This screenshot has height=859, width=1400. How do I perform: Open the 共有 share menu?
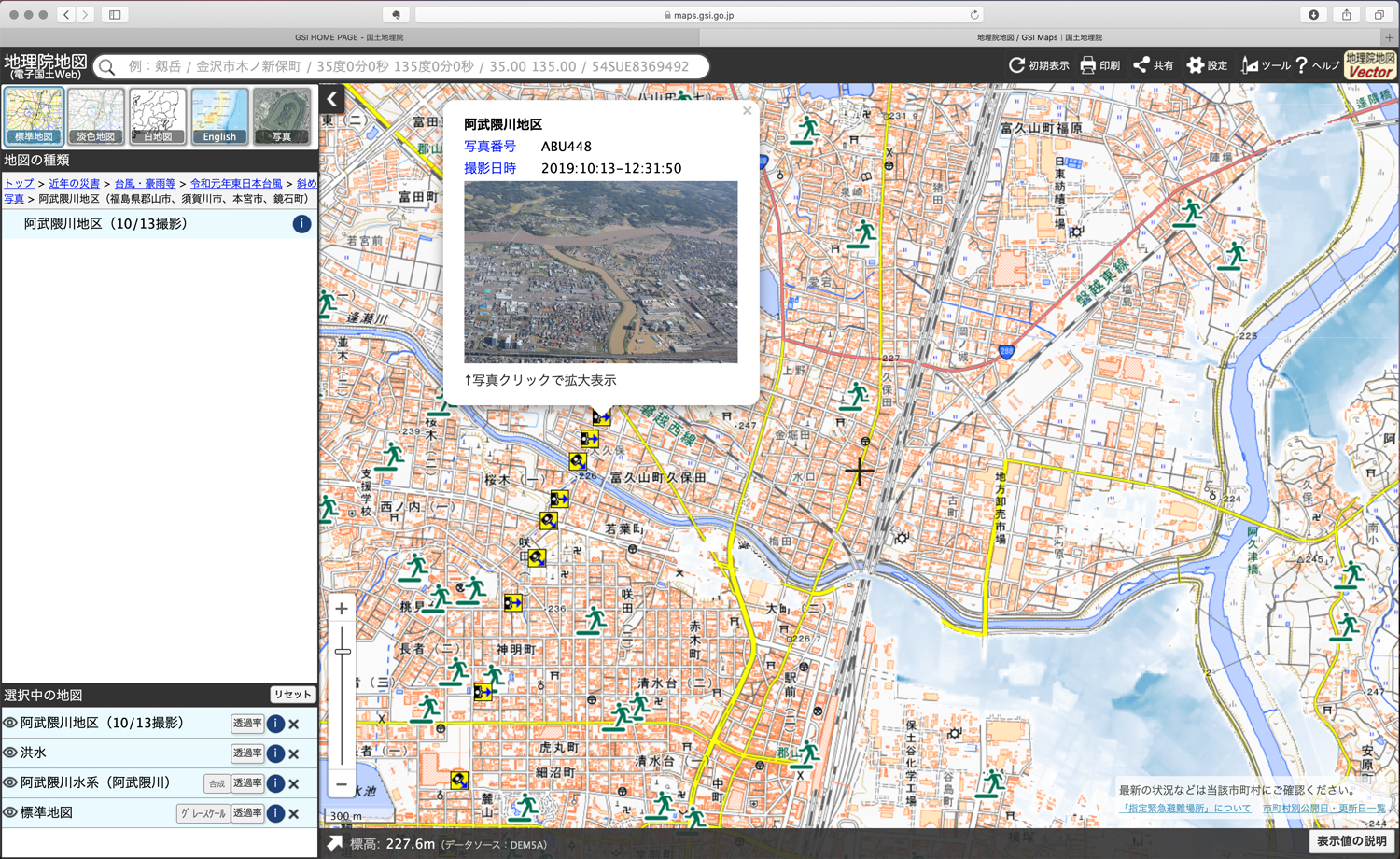[x=1153, y=65]
